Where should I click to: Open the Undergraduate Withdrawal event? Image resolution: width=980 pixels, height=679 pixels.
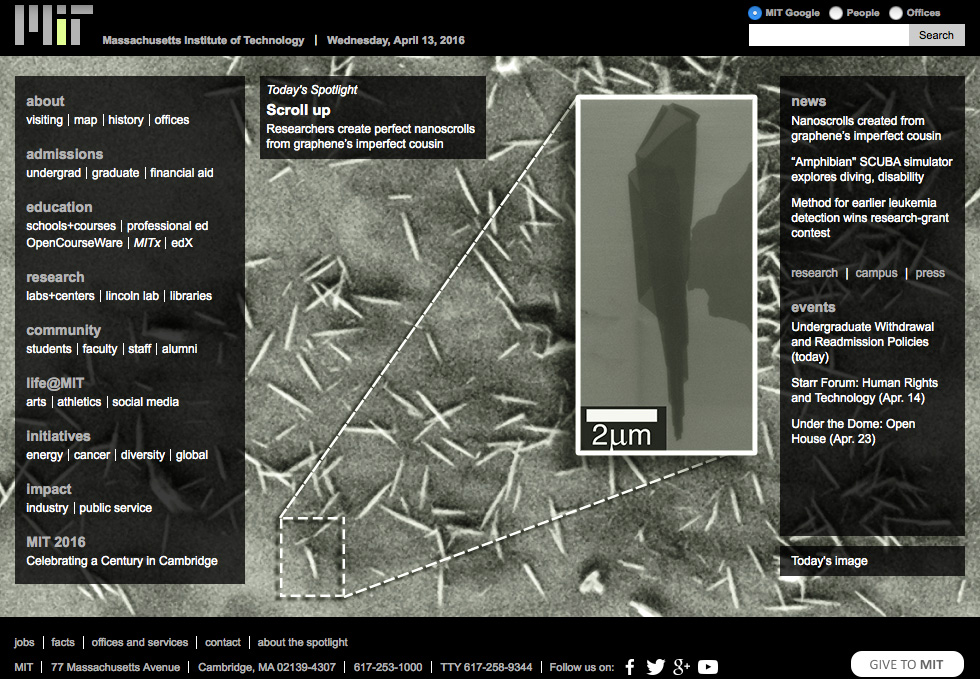[x=862, y=342]
